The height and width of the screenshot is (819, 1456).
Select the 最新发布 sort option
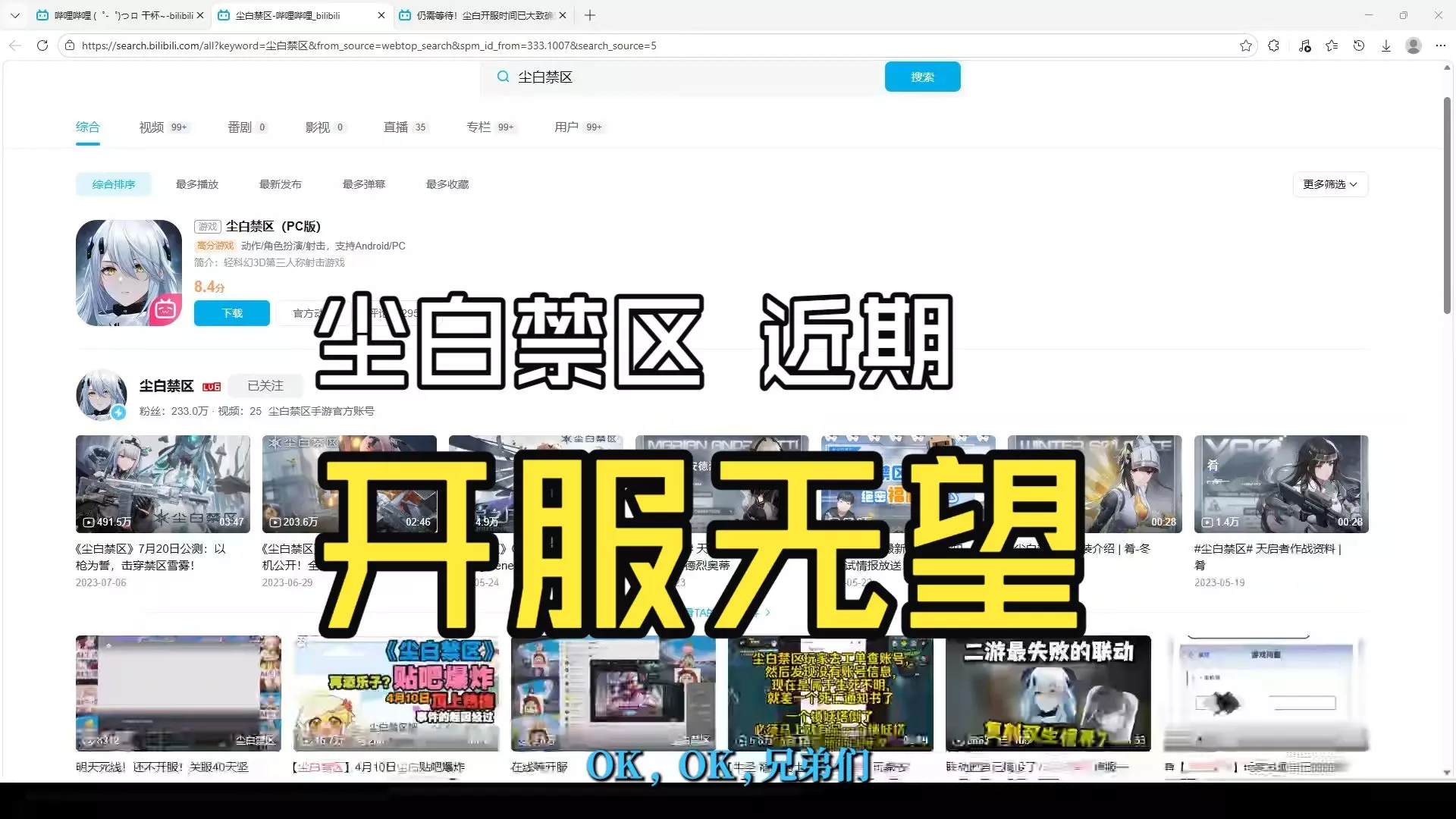pyautogui.click(x=281, y=184)
